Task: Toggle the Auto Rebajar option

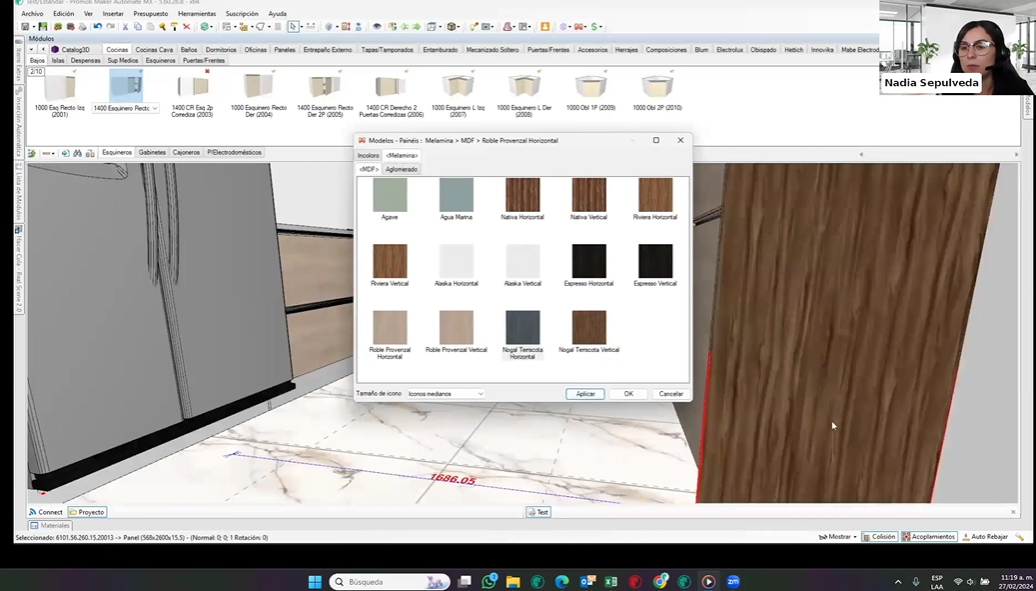Action: click(985, 537)
